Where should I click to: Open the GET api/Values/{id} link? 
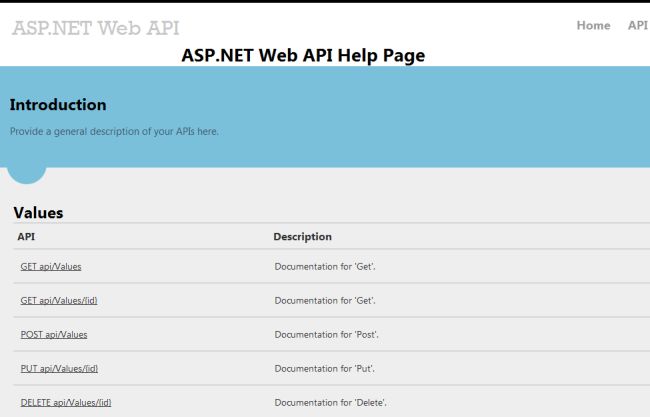click(x=59, y=301)
